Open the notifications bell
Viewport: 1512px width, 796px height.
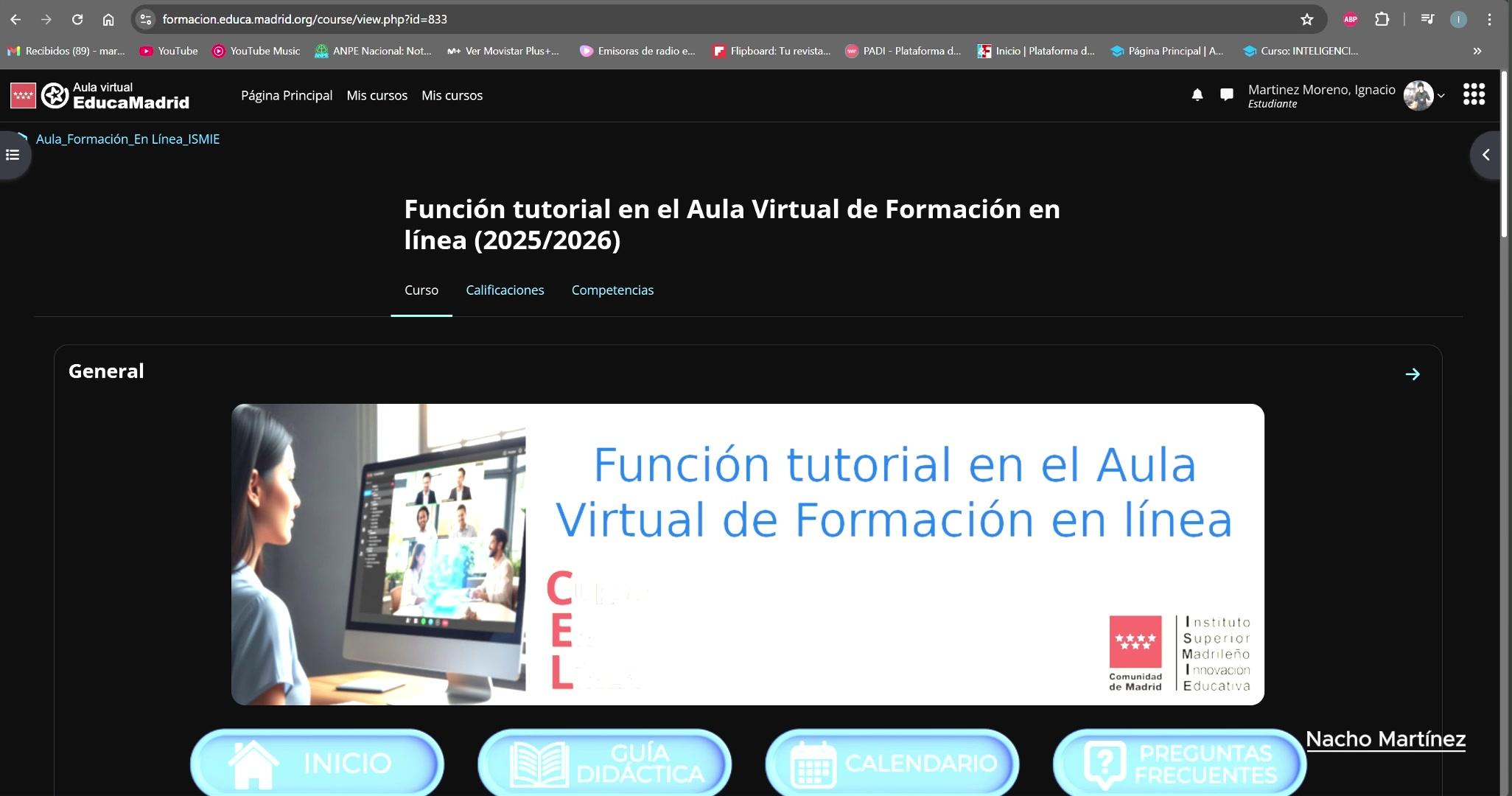[1197, 95]
